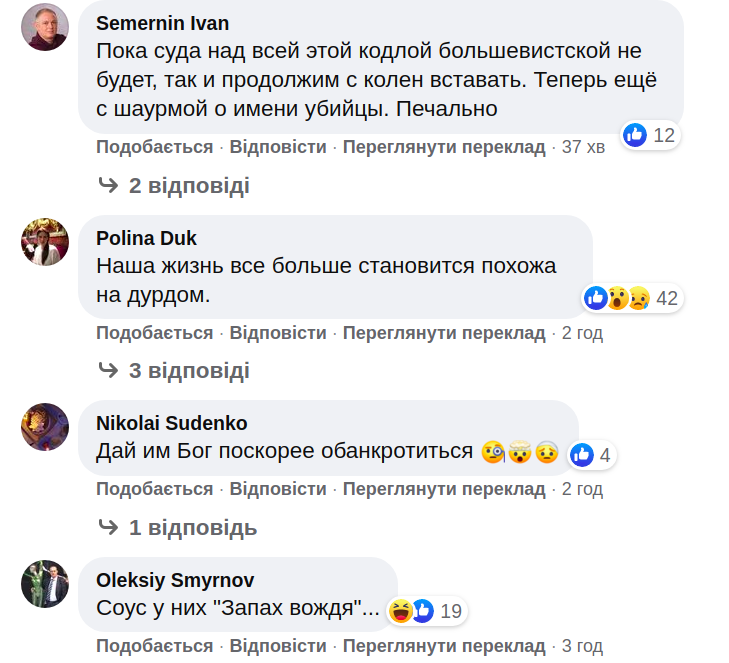Expand 2 replies under Semernin Ivan's comment
The width and height of the screenshot is (729, 663).
(x=188, y=185)
